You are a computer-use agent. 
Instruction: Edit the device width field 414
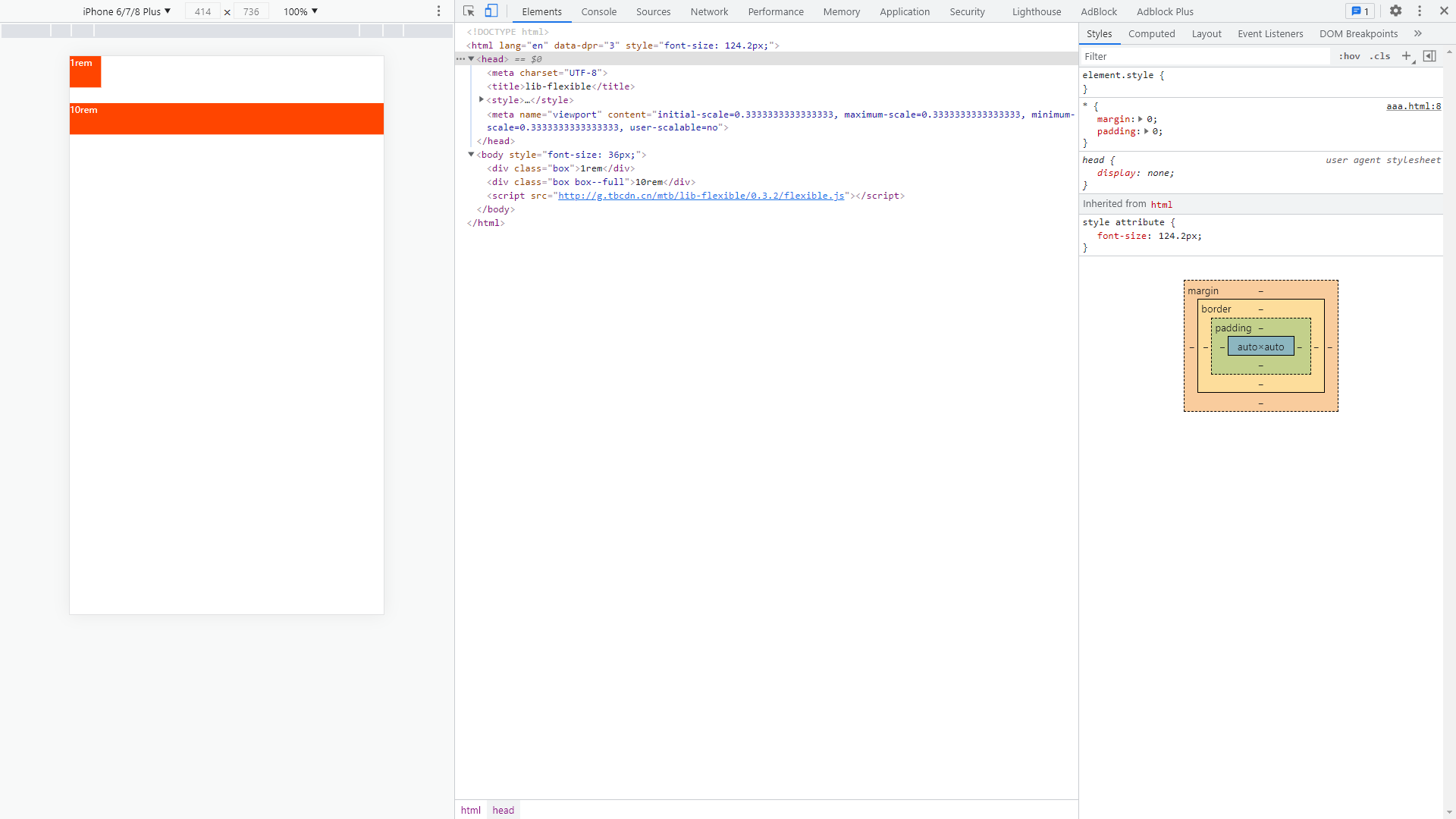202,11
